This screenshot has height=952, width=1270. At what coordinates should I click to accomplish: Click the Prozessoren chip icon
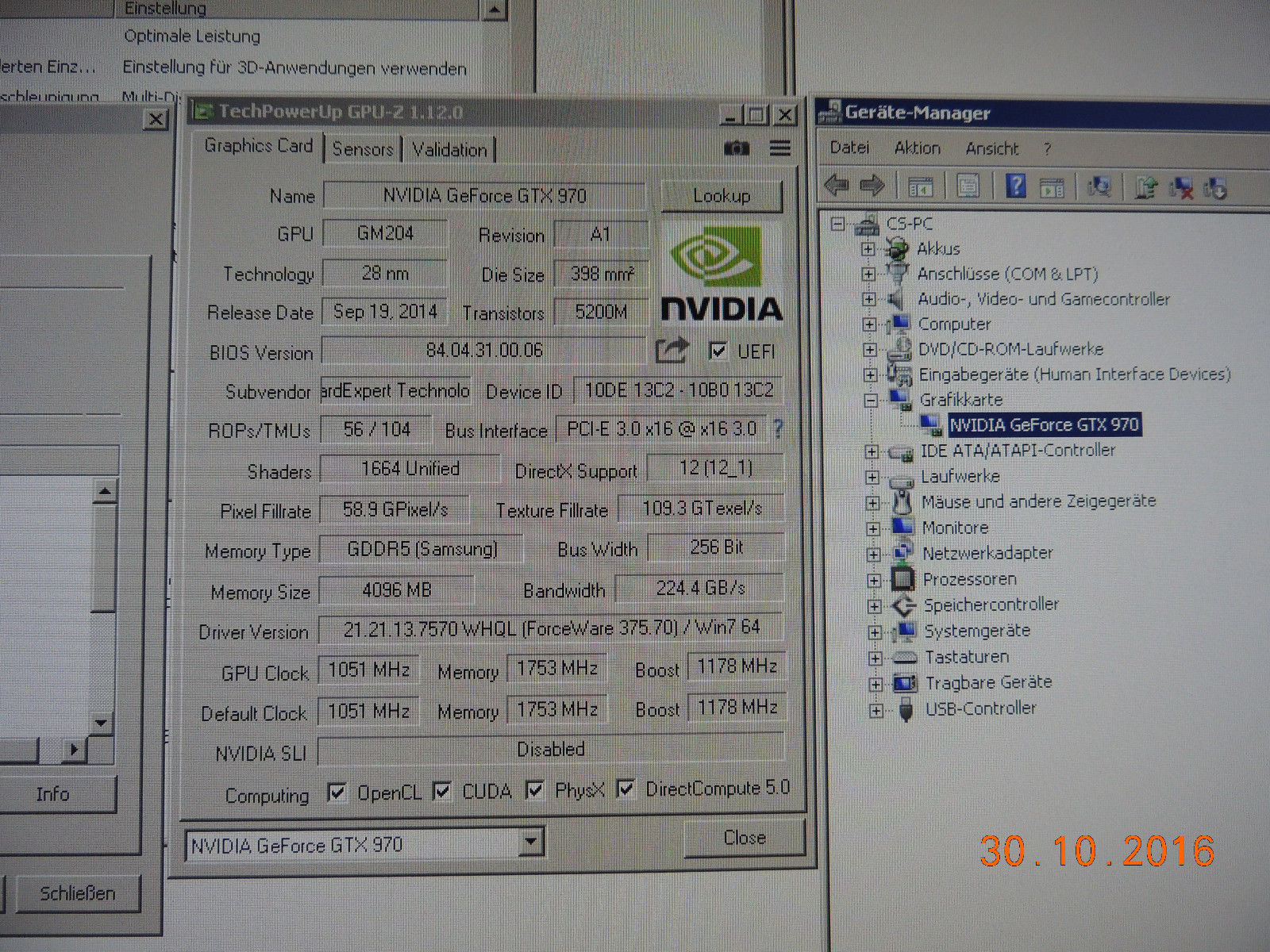[x=902, y=579]
